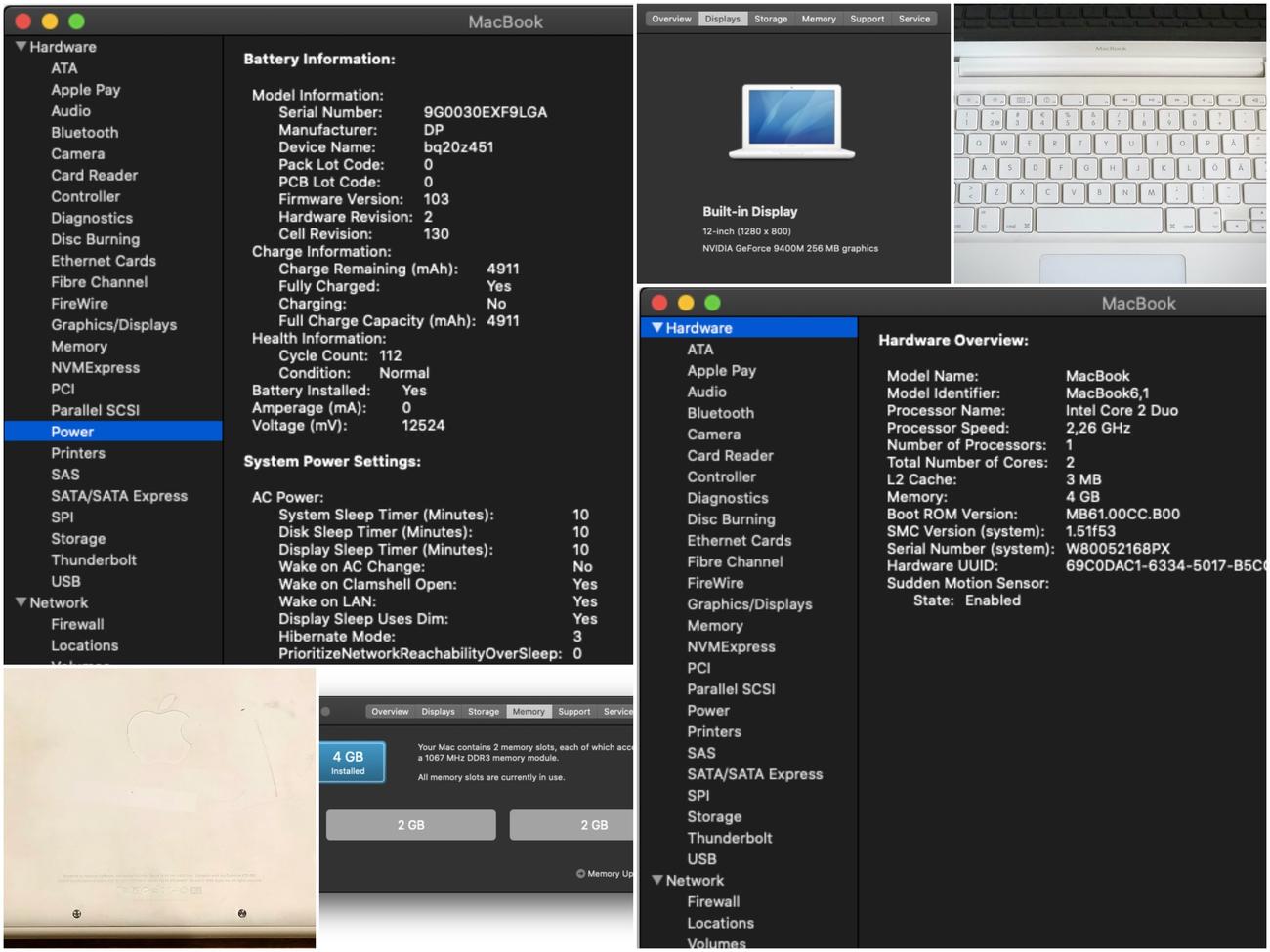
Task: Select SATA/SATA Express in the Battery Information window sidebar
Action: pos(119,496)
